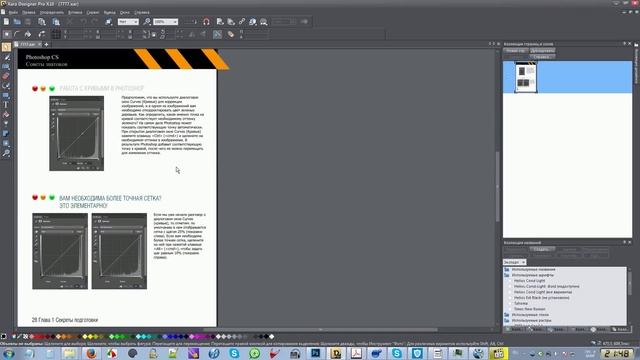Open the Справка menu
This screenshot has height=360, width=640.
(142, 13)
